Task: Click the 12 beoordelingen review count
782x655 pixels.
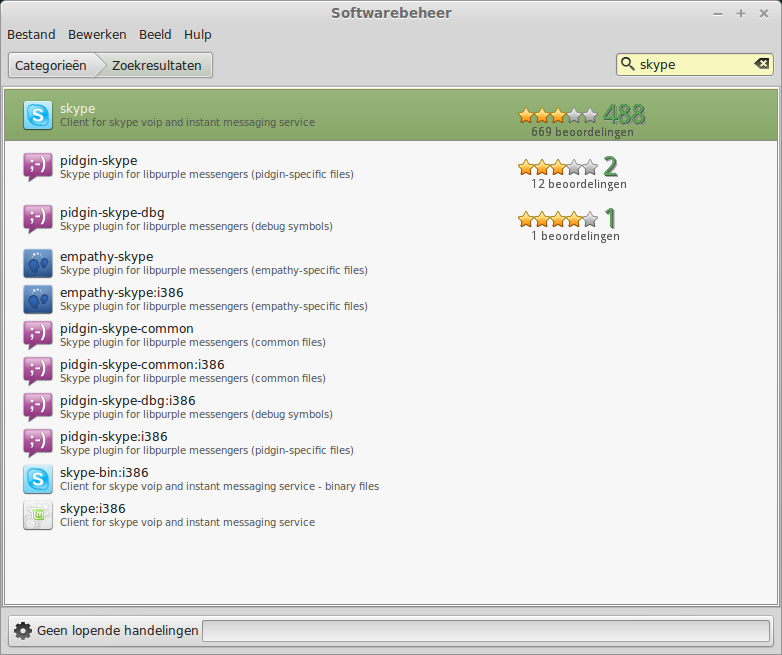Action: 579,184
